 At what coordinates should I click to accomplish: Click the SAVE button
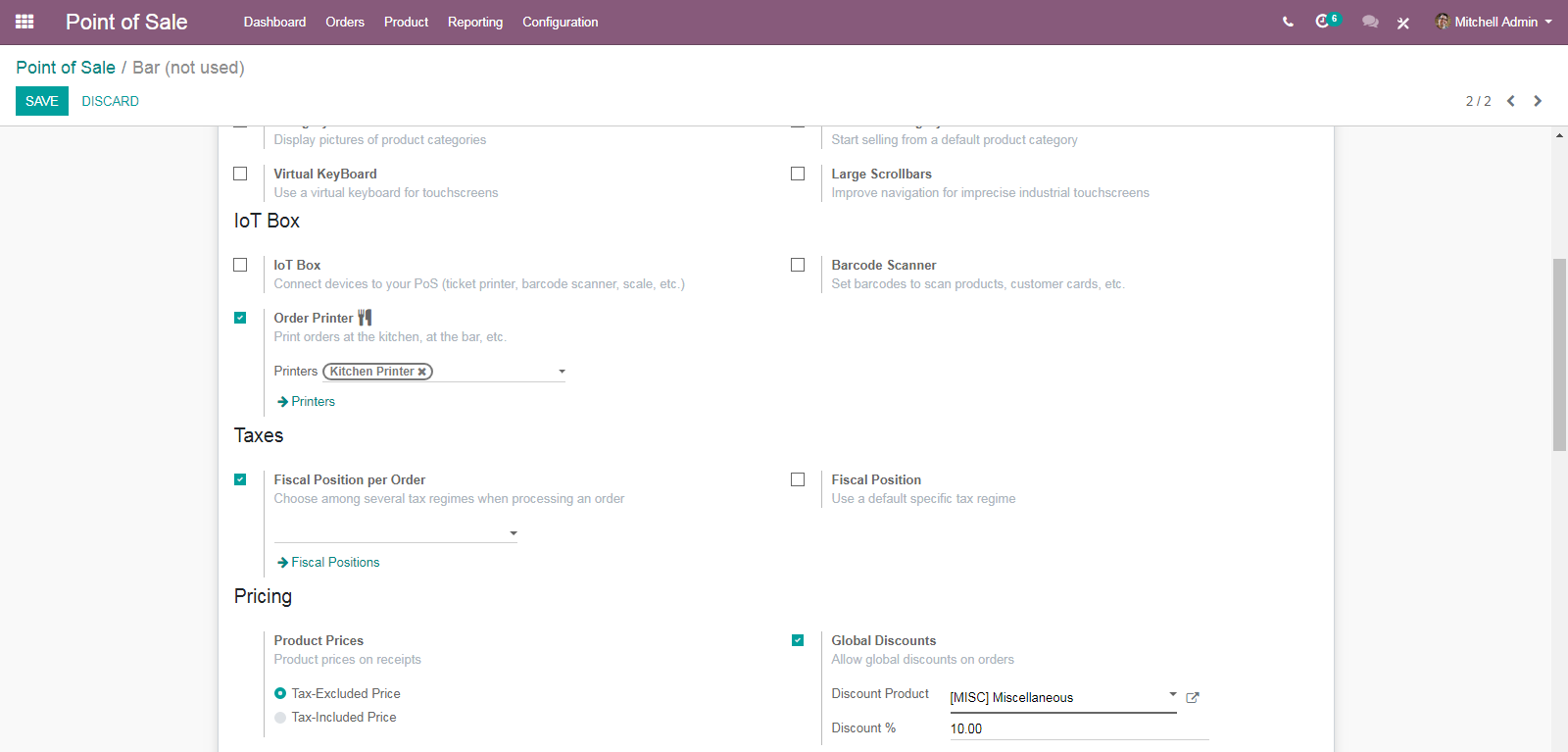click(42, 101)
